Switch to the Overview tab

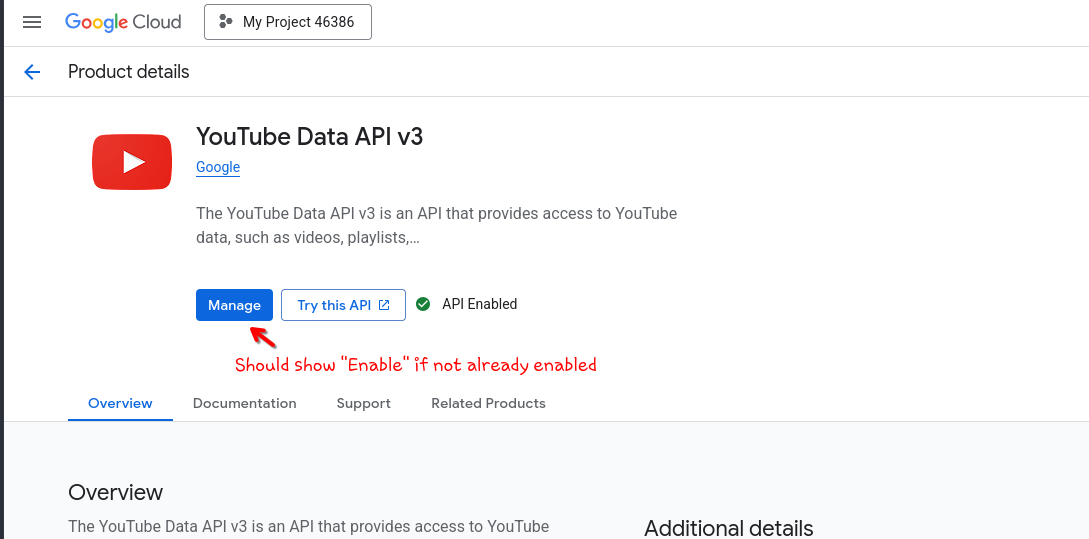120,403
